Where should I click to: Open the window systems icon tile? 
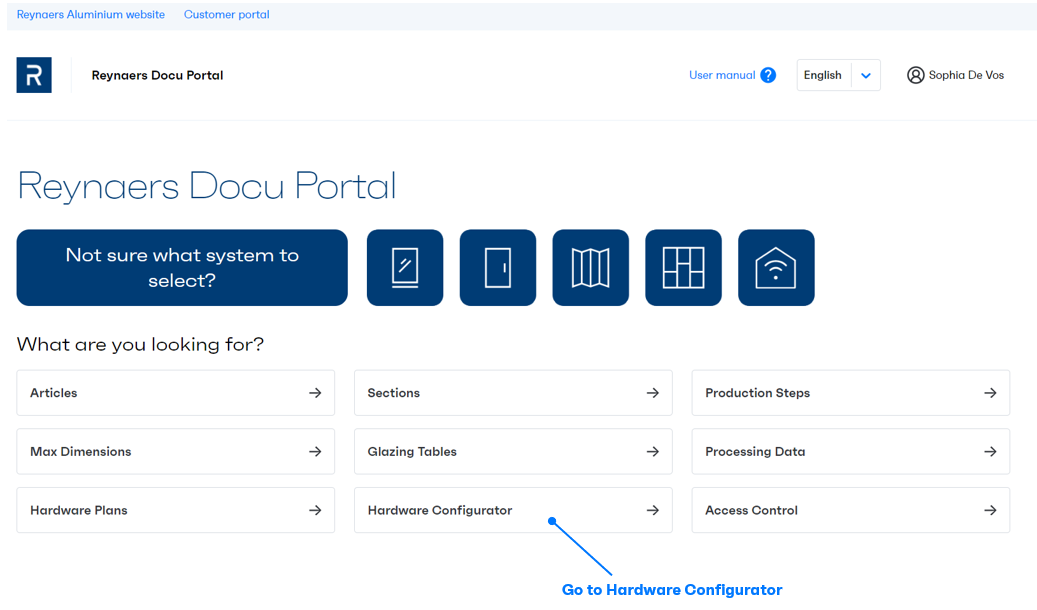click(405, 267)
